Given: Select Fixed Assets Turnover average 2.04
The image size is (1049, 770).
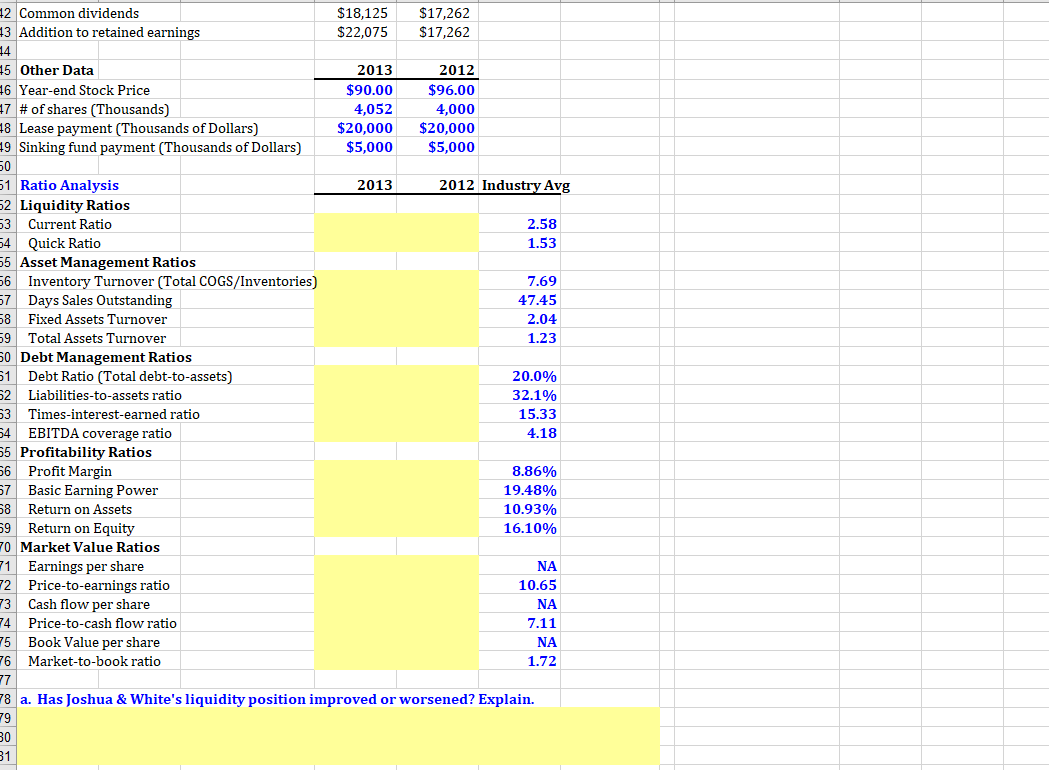Looking at the screenshot, I should click(x=542, y=319).
